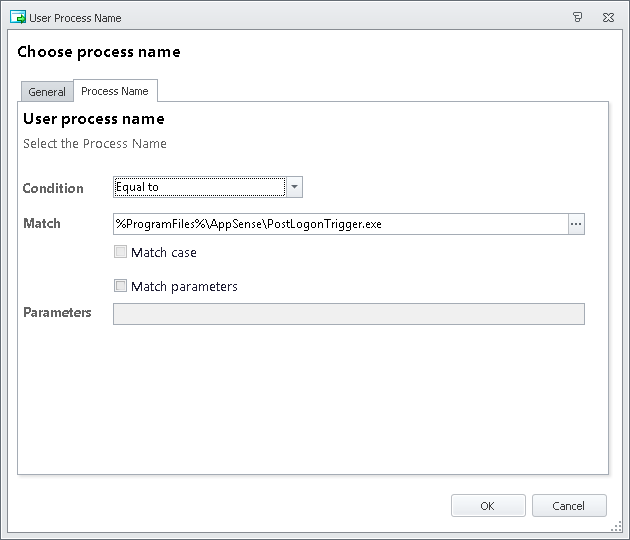Open the Condition dropdown arrow
630x540 pixels.
coord(294,187)
